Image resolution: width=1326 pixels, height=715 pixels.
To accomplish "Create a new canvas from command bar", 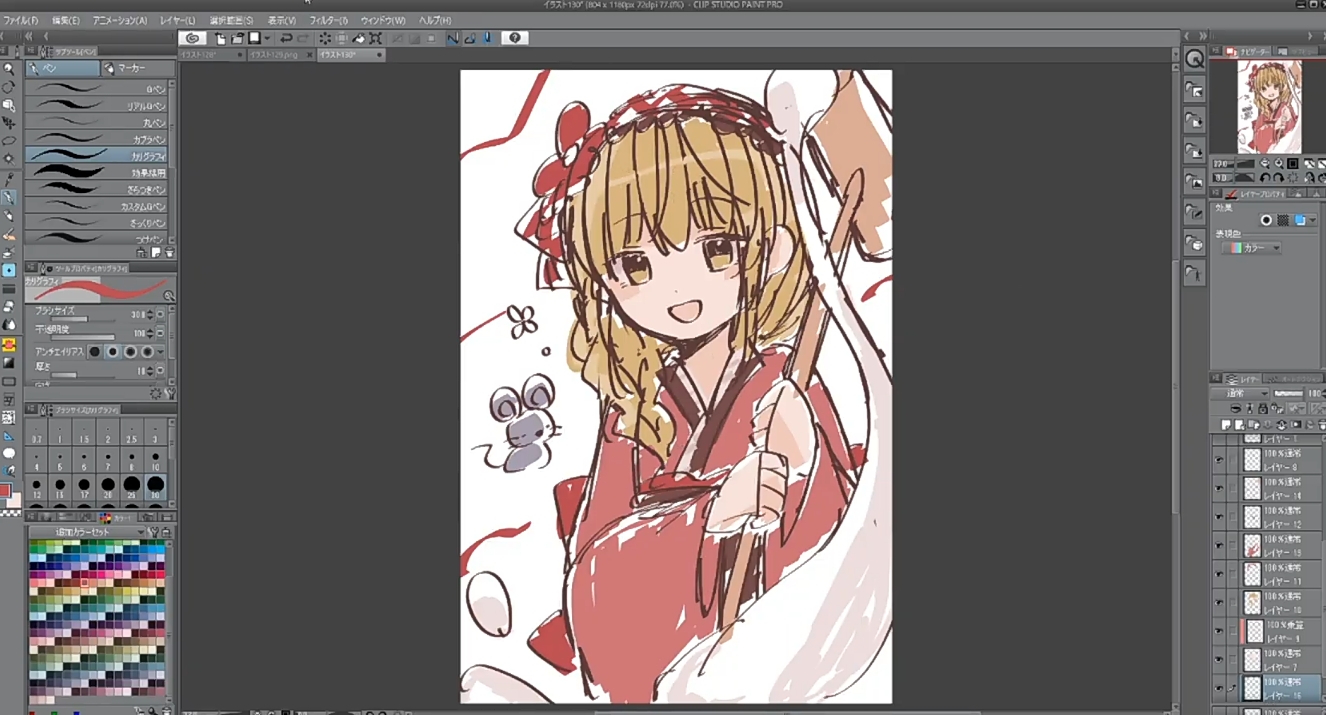I will tap(220, 38).
